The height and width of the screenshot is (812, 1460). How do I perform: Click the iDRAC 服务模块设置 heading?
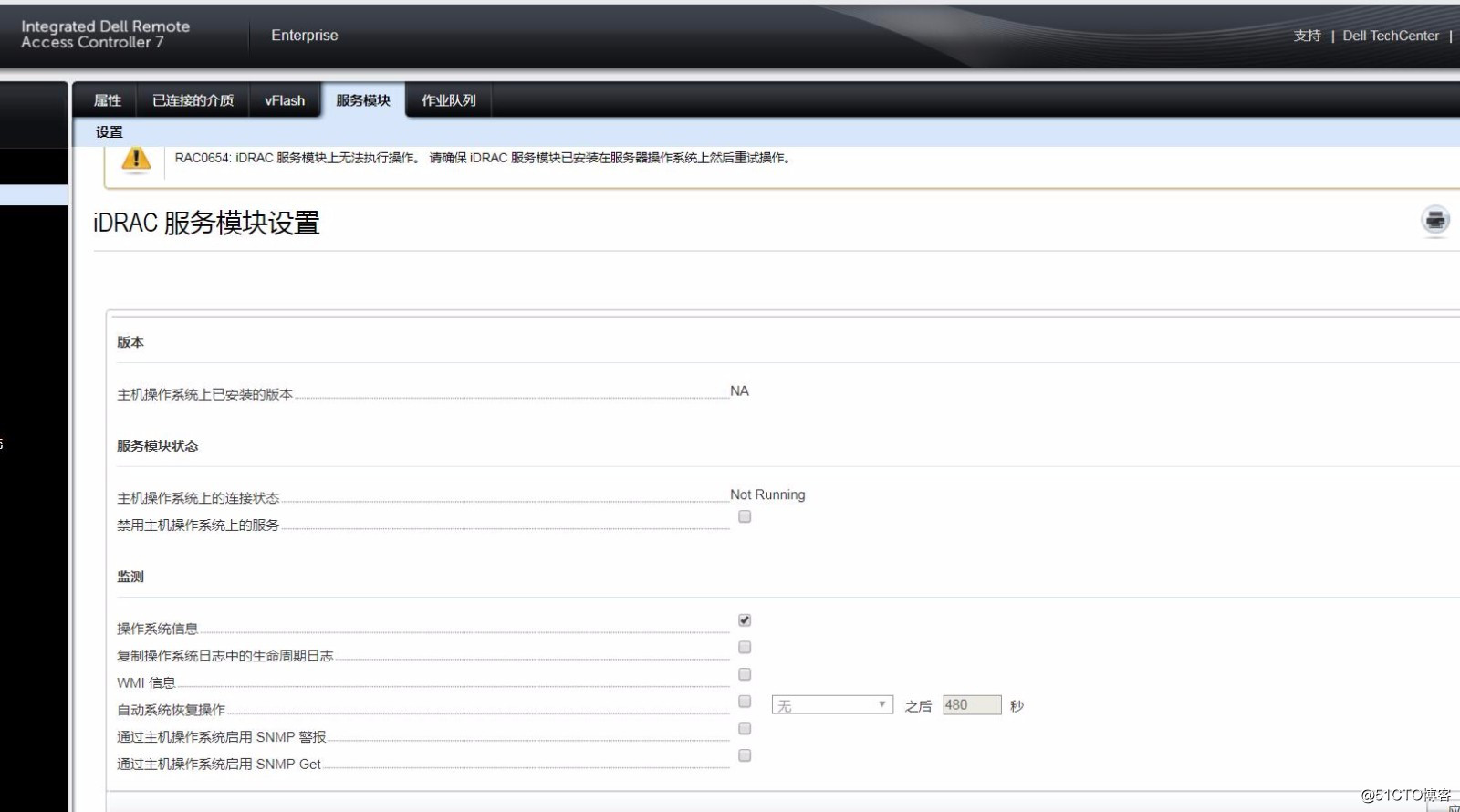click(206, 223)
